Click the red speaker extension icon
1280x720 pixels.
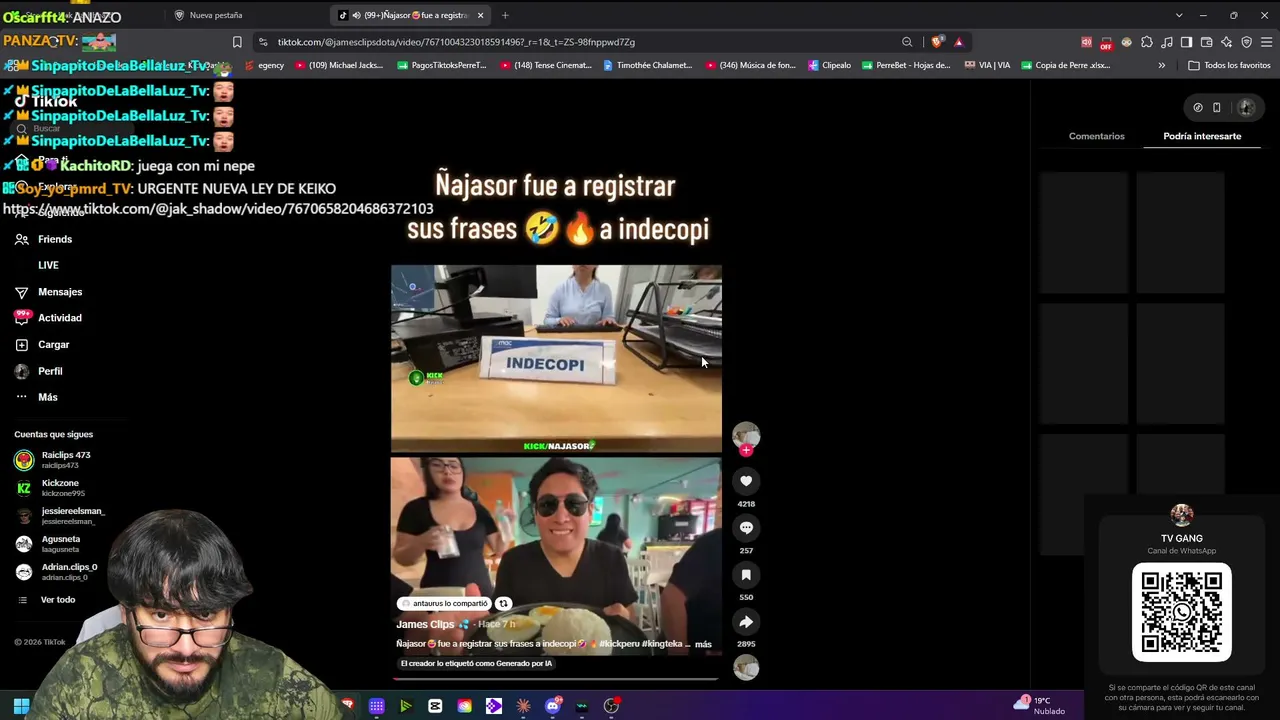(x=1086, y=42)
